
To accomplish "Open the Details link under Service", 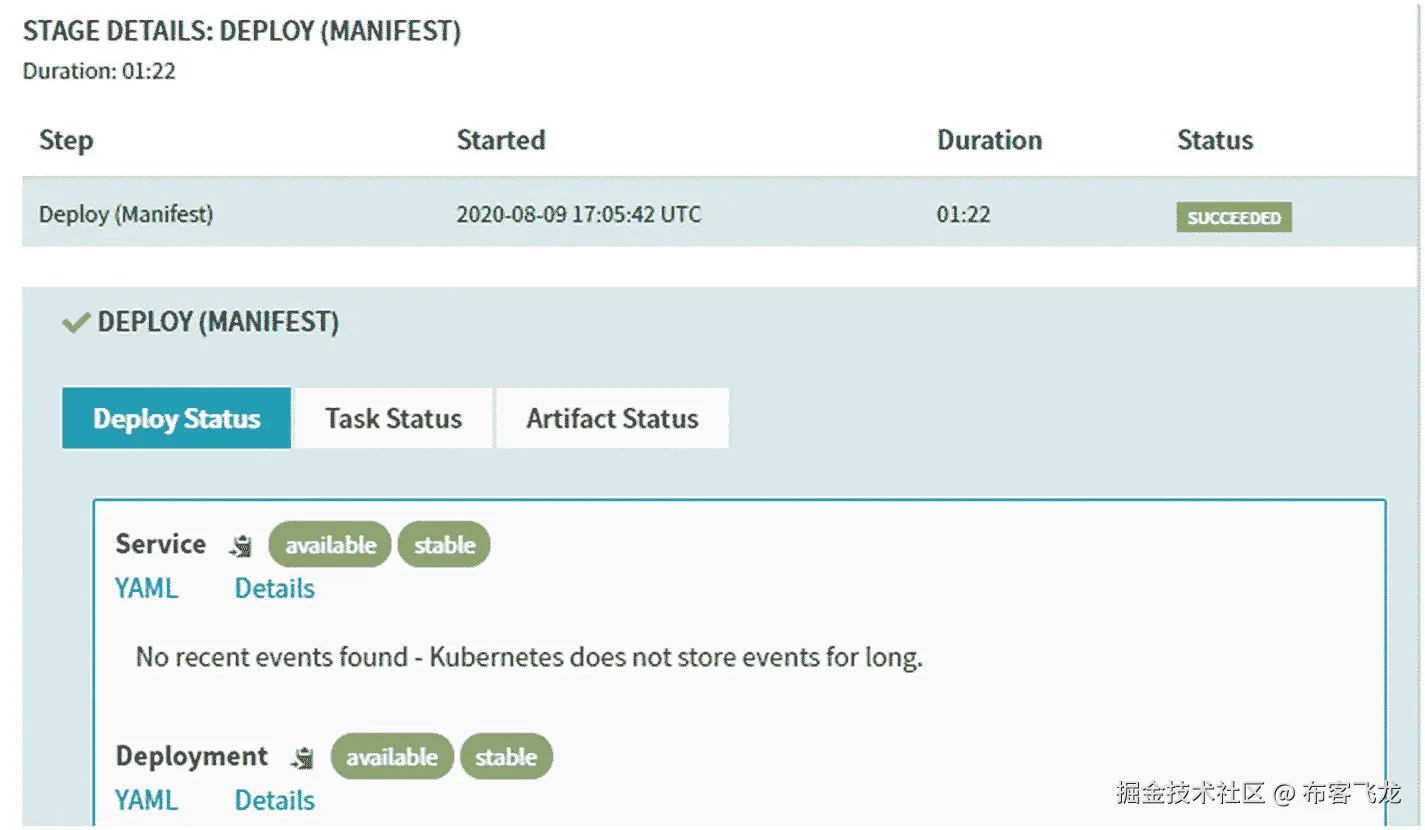I will (x=275, y=588).
